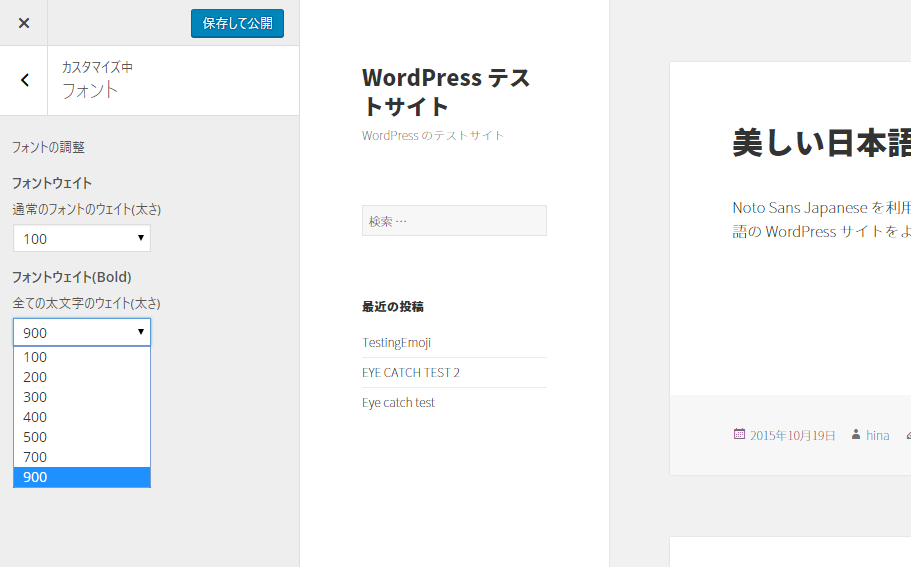Open the normal font weight dropdown showing 100

coord(82,238)
